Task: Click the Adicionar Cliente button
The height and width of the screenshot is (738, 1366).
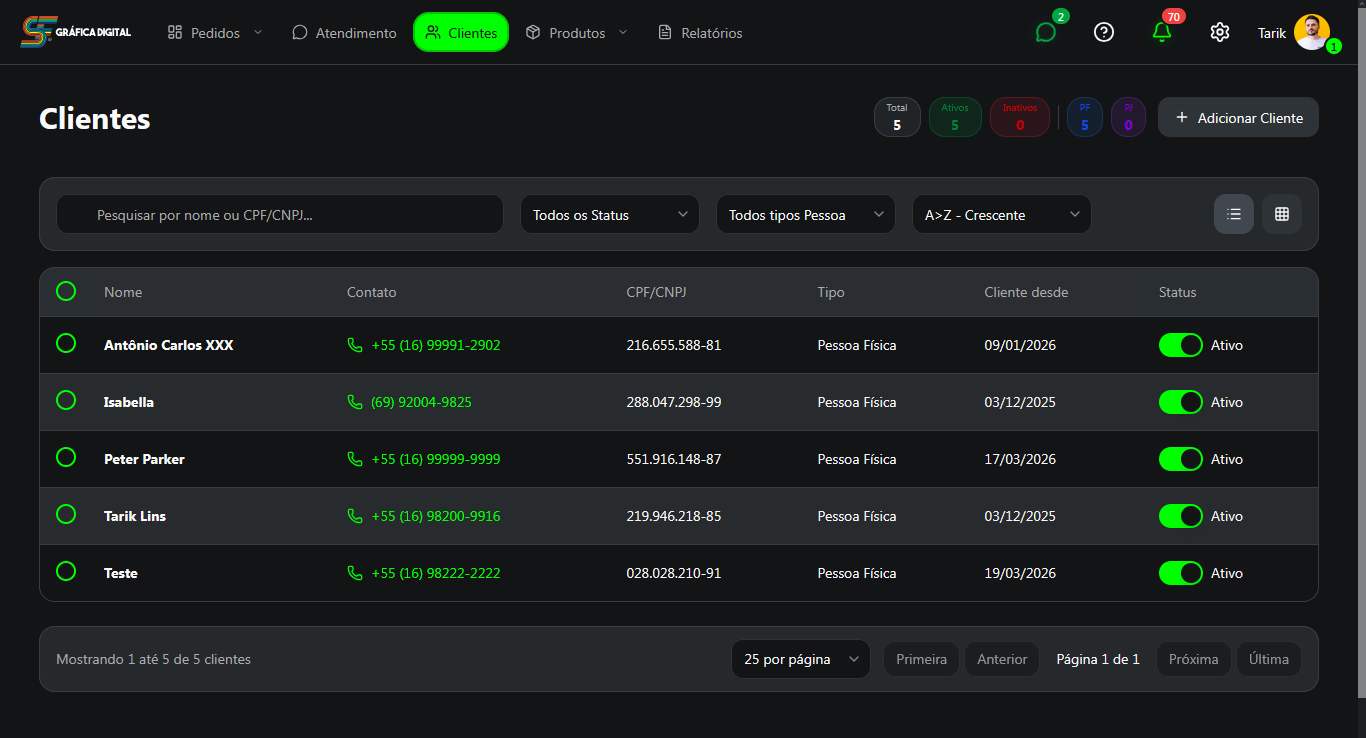Action: click(1238, 118)
